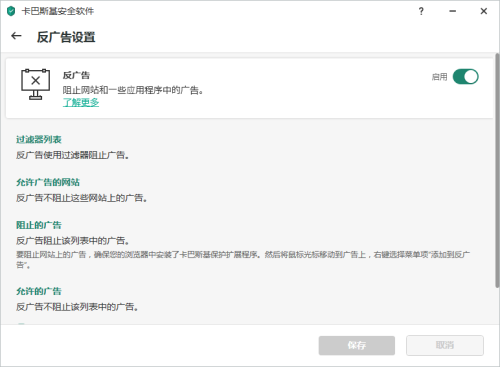Click the text 阻止网站和一些应用程序中的广告。
This screenshot has height=367, width=500.
(133, 90)
